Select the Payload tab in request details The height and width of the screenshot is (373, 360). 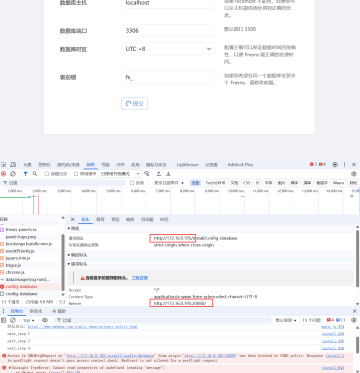click(x=100, y=219)
